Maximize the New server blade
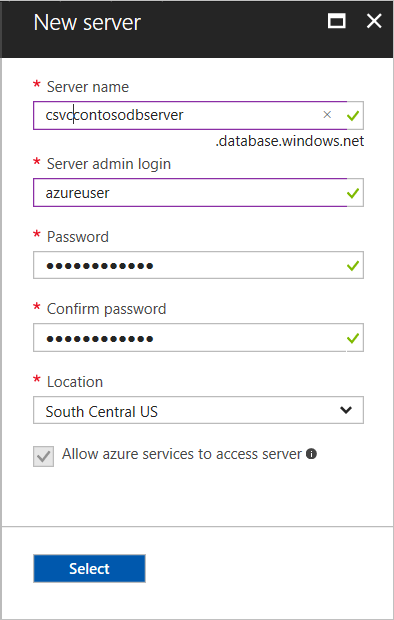 [337, 21]
